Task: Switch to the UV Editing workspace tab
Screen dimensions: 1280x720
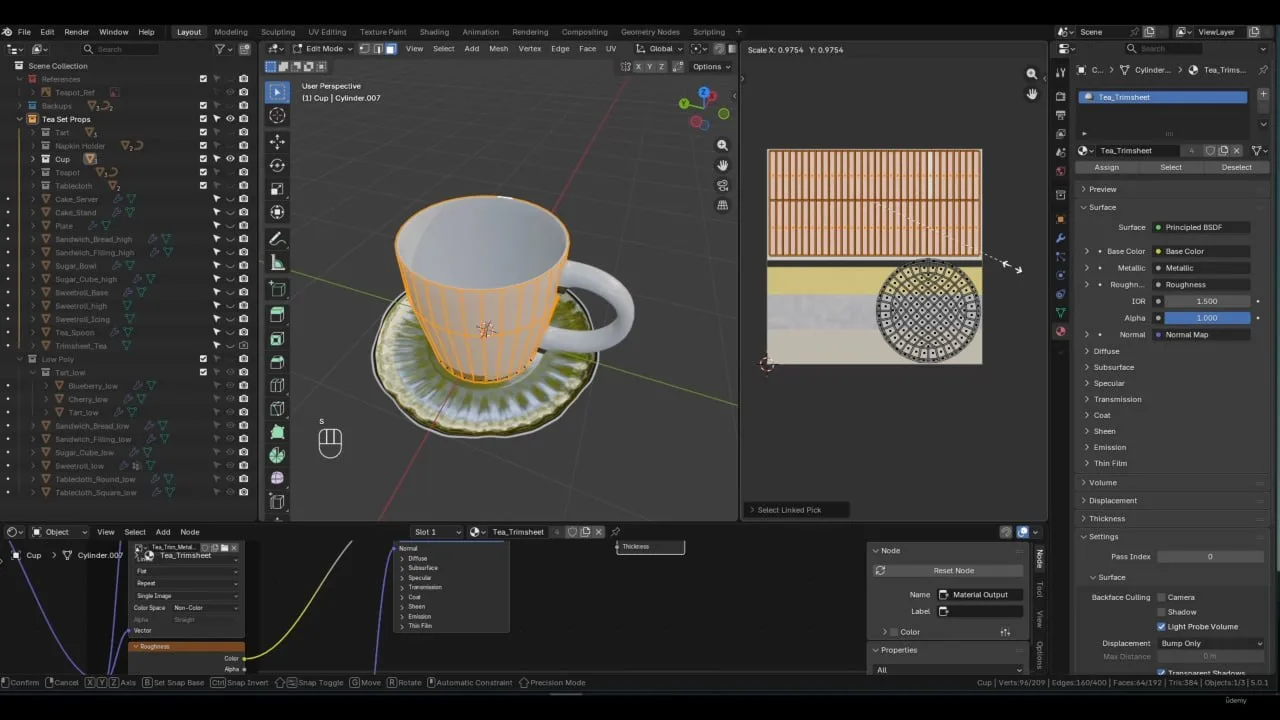Action: tap(327, 32)
